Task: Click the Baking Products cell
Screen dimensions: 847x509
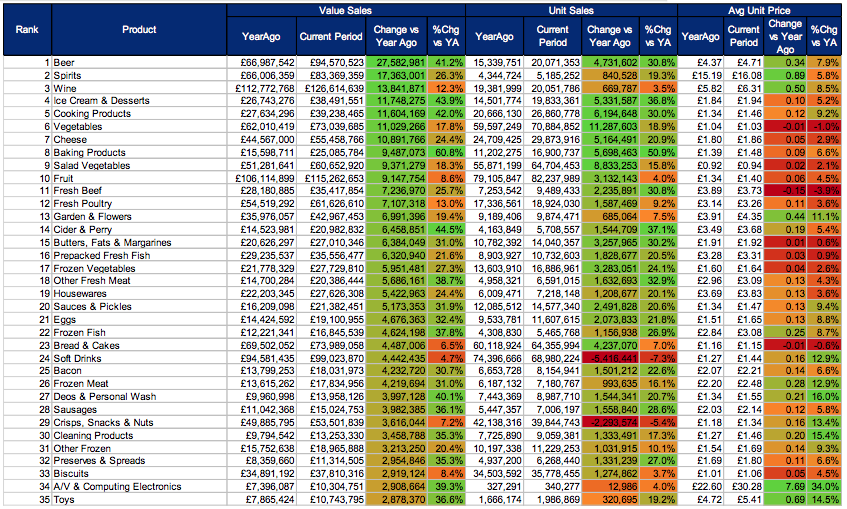Action: click(x=139, y=152)
